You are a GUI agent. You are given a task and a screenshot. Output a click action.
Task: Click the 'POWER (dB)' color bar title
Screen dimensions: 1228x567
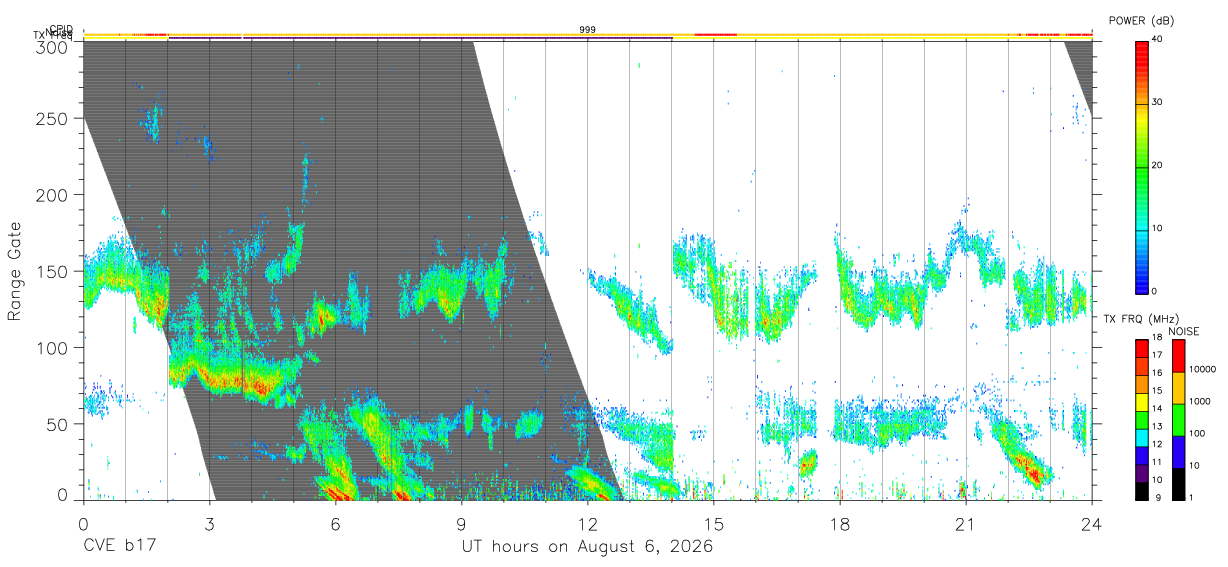(1141, 20)
